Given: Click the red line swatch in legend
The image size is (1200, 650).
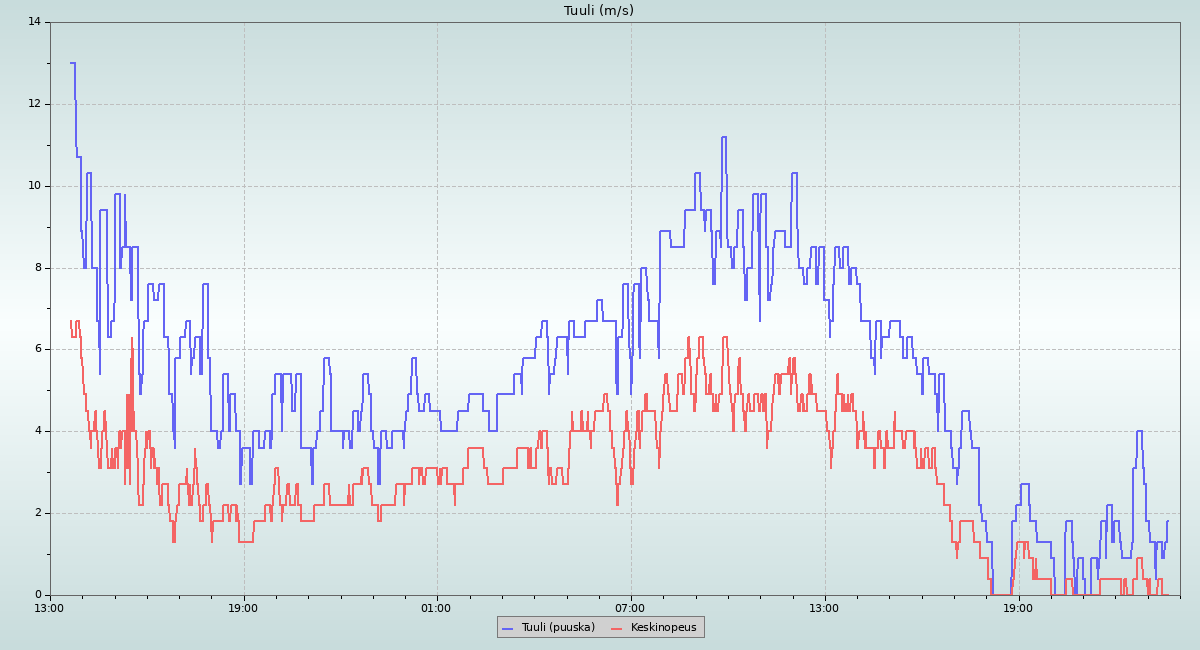Looking at the screenshot, I should tap(616, 628).
